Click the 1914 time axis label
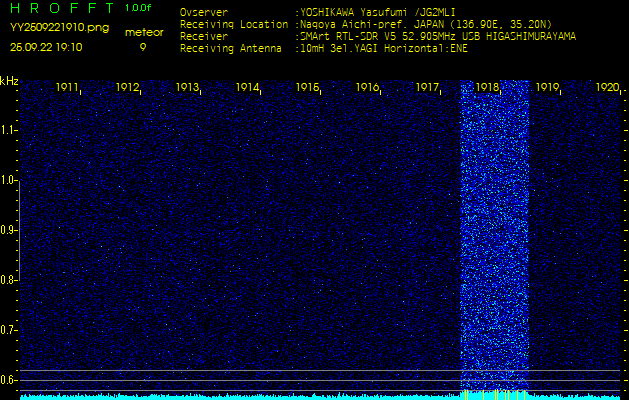The image size is (629, 400). tap(247, 87)
